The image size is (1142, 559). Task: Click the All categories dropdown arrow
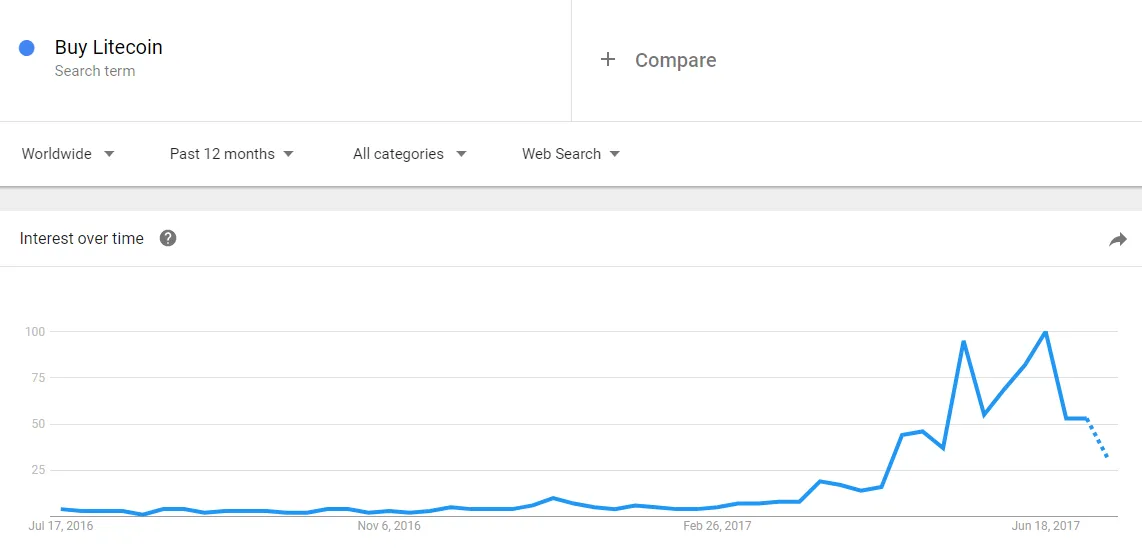click(461, 154)
